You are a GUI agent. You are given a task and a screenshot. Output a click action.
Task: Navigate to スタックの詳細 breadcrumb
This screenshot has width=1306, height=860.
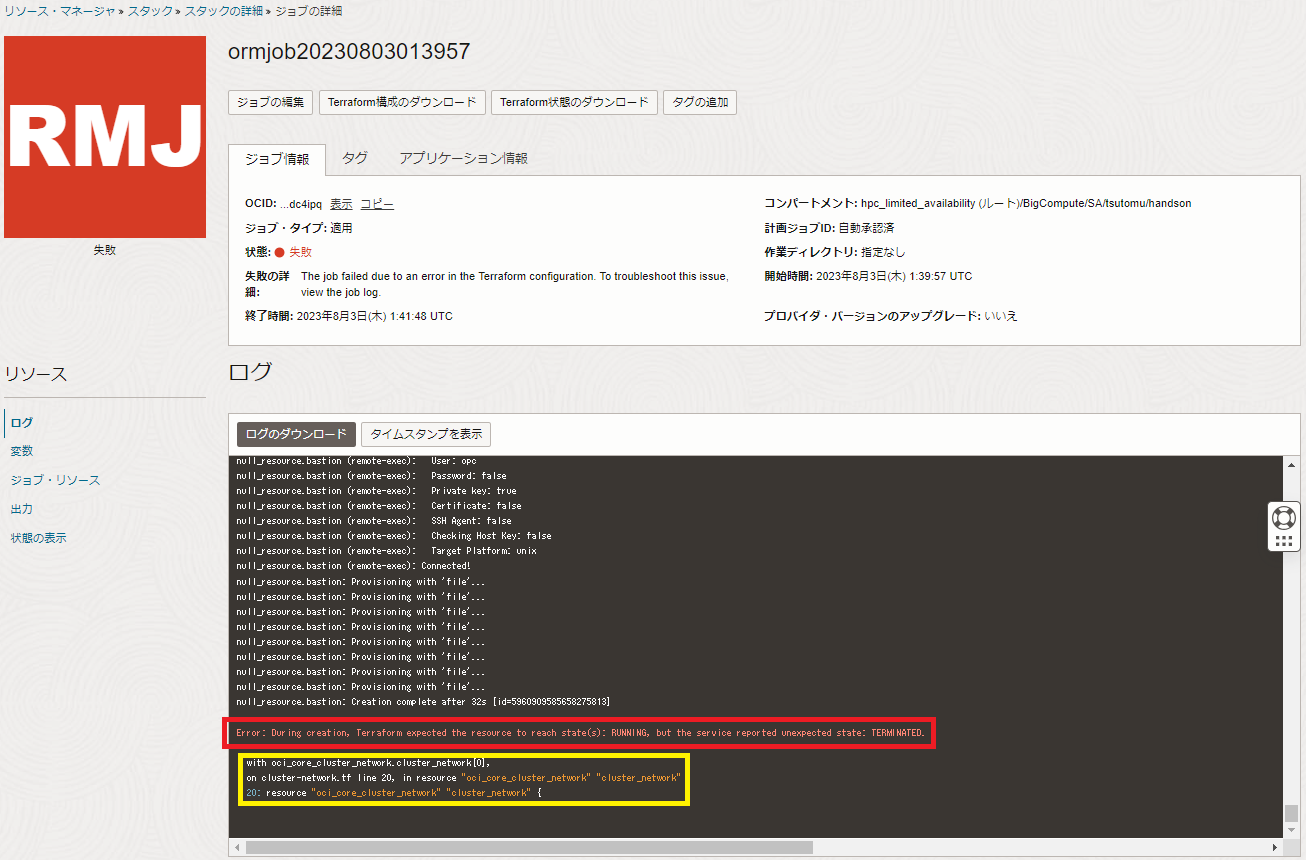tap(224, 10)
